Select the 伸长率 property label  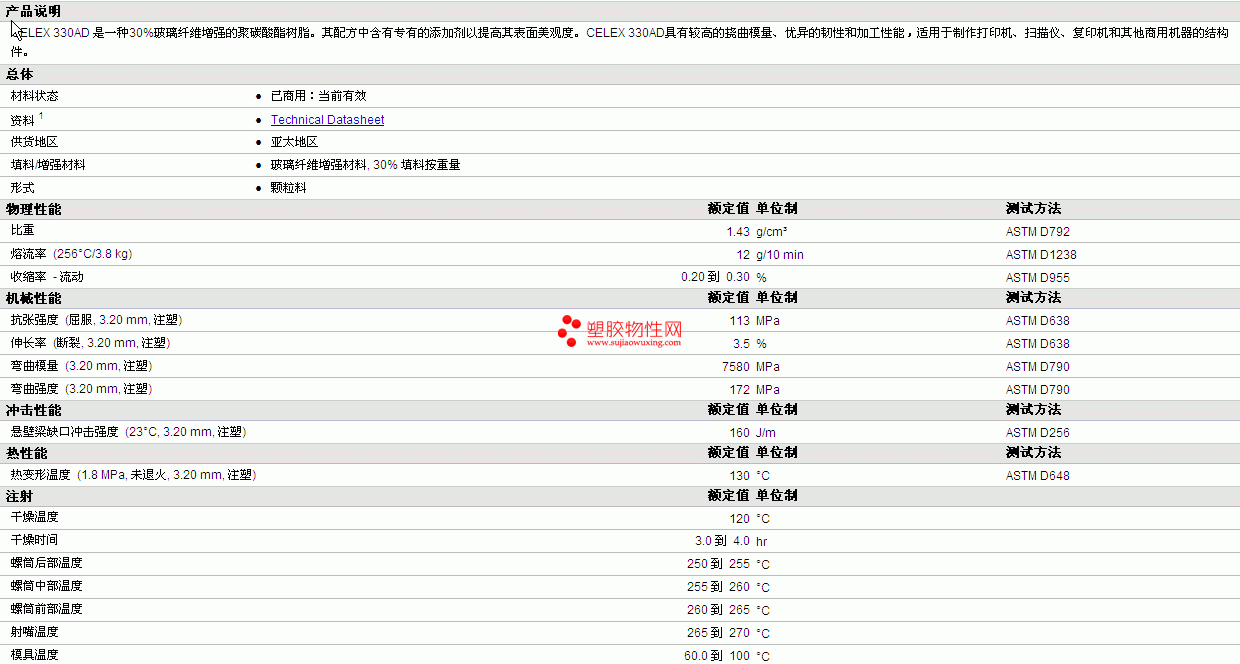90,343
